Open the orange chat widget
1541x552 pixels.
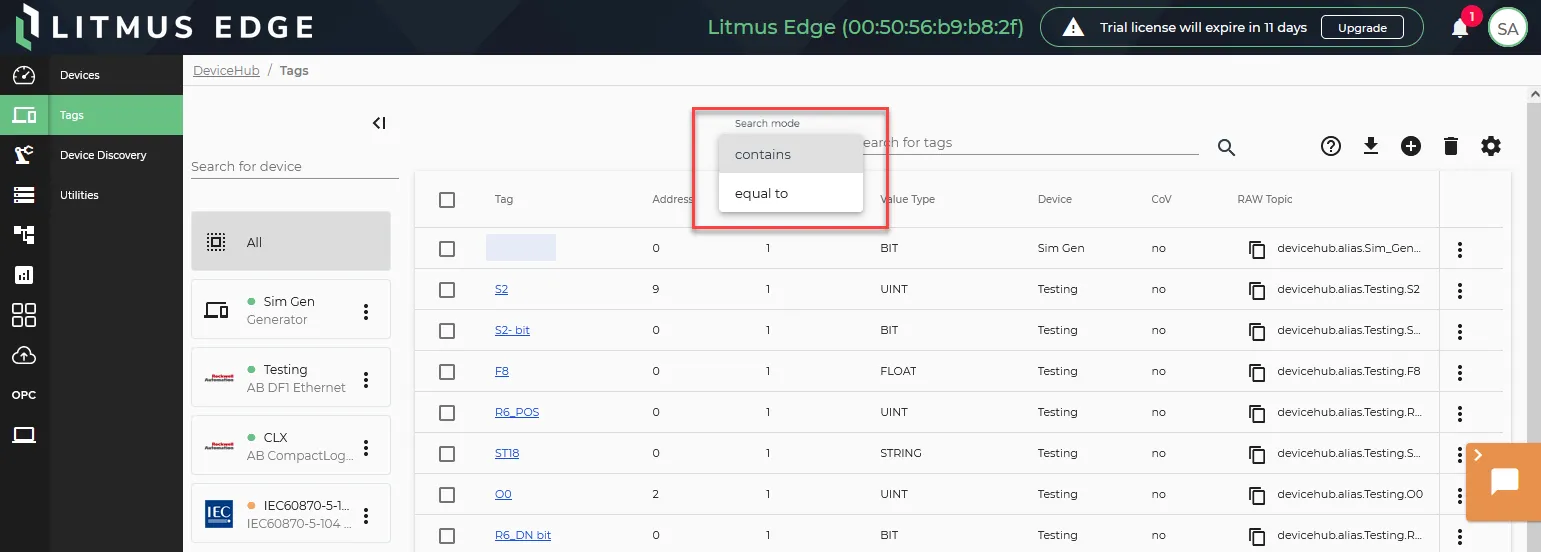[x=1504, y=482]
